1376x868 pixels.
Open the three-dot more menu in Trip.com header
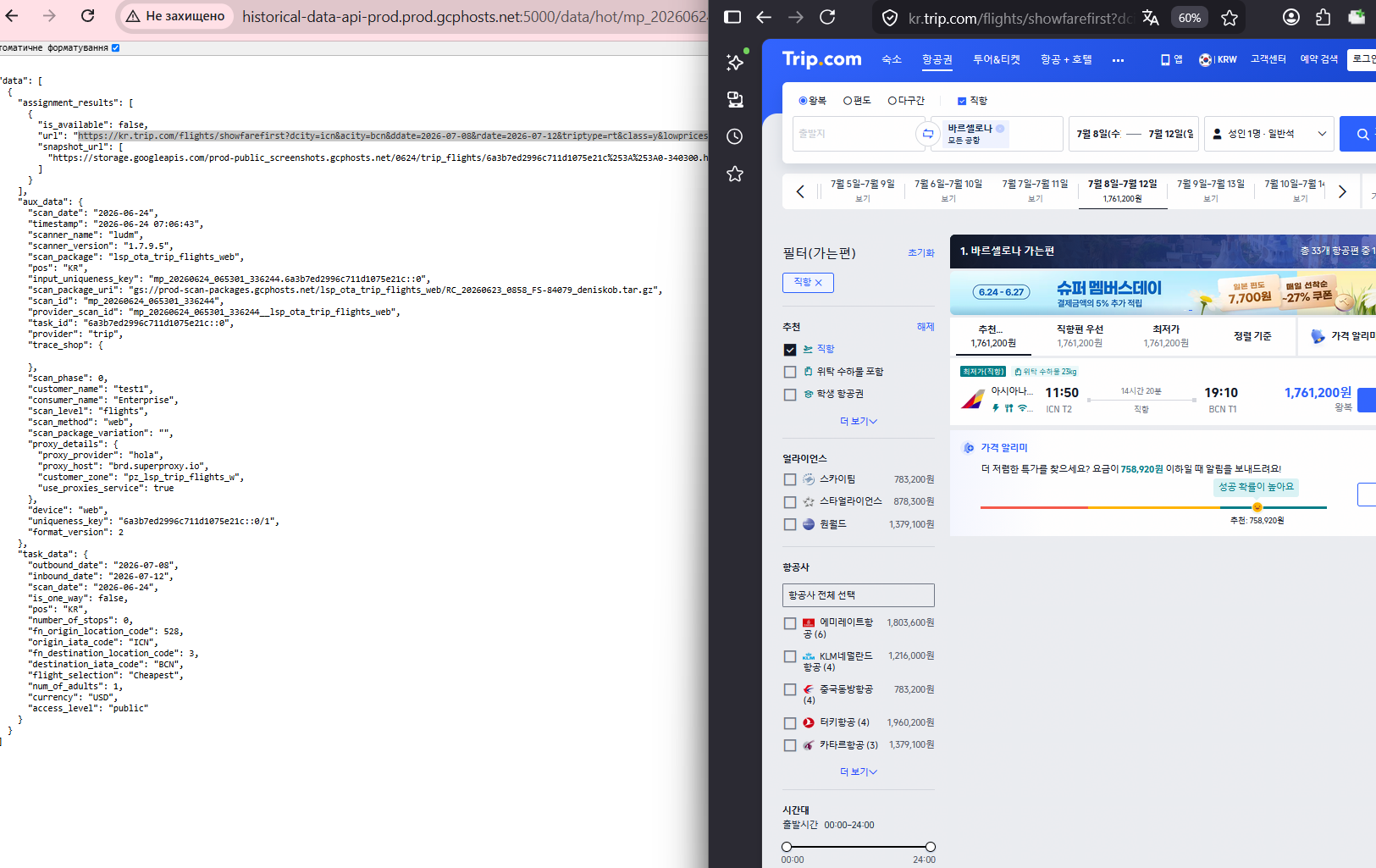coord(1118,60)
